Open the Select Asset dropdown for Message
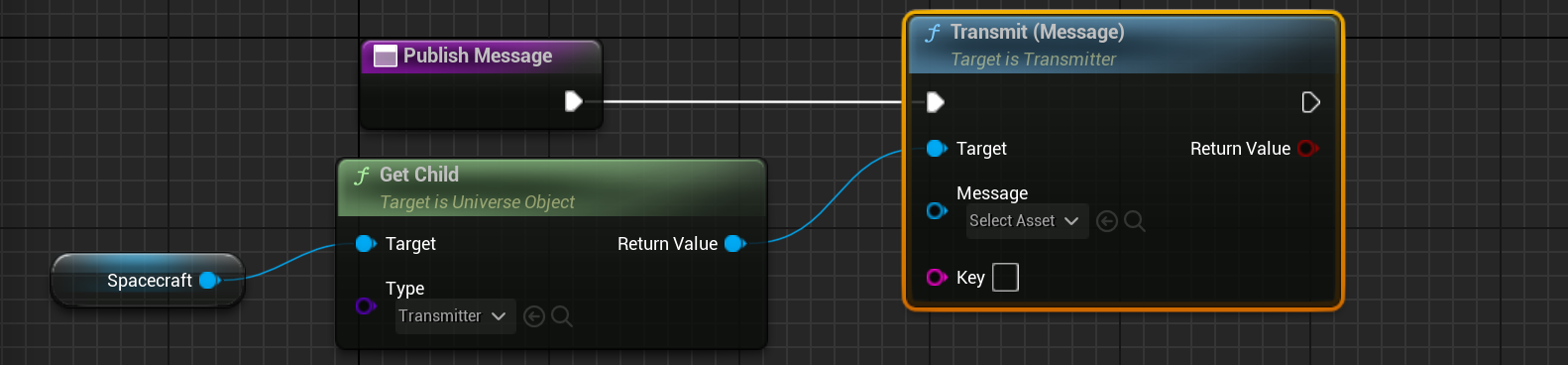The height and width of the screenshot is (365, 1568). click(1027, 221)
